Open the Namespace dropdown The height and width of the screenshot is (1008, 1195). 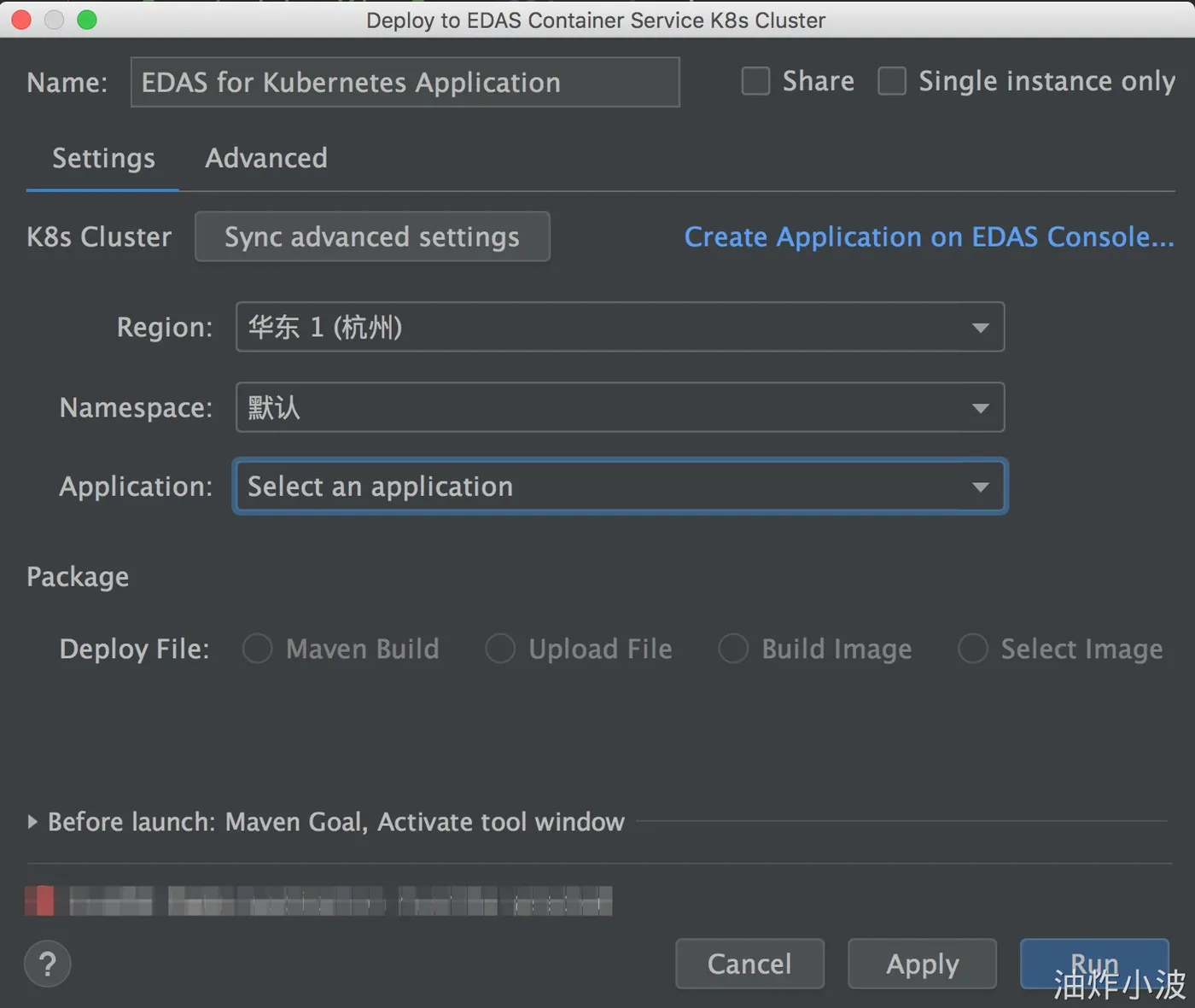(x=620, y=407)
